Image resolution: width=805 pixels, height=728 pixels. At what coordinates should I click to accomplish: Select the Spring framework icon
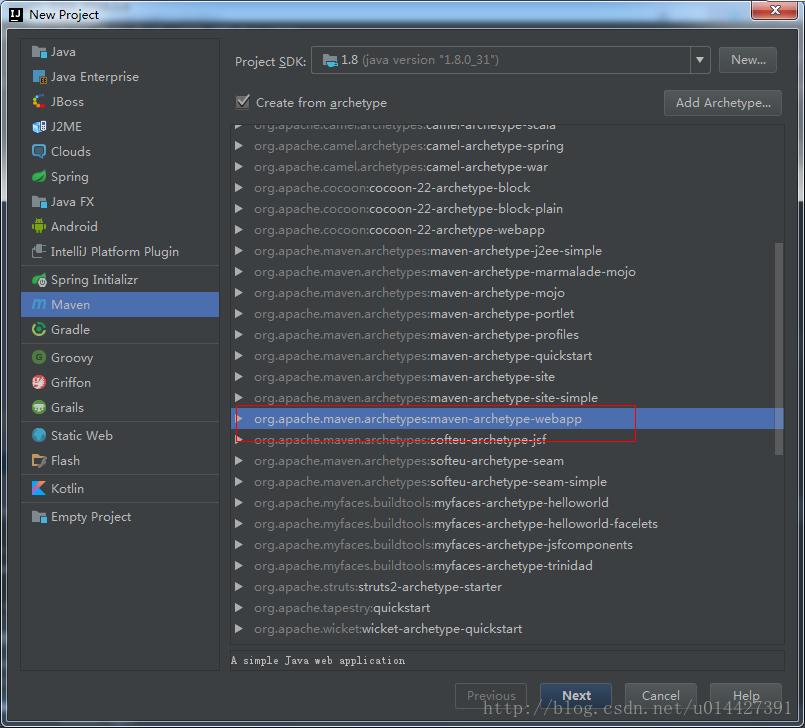click(65, 176)
